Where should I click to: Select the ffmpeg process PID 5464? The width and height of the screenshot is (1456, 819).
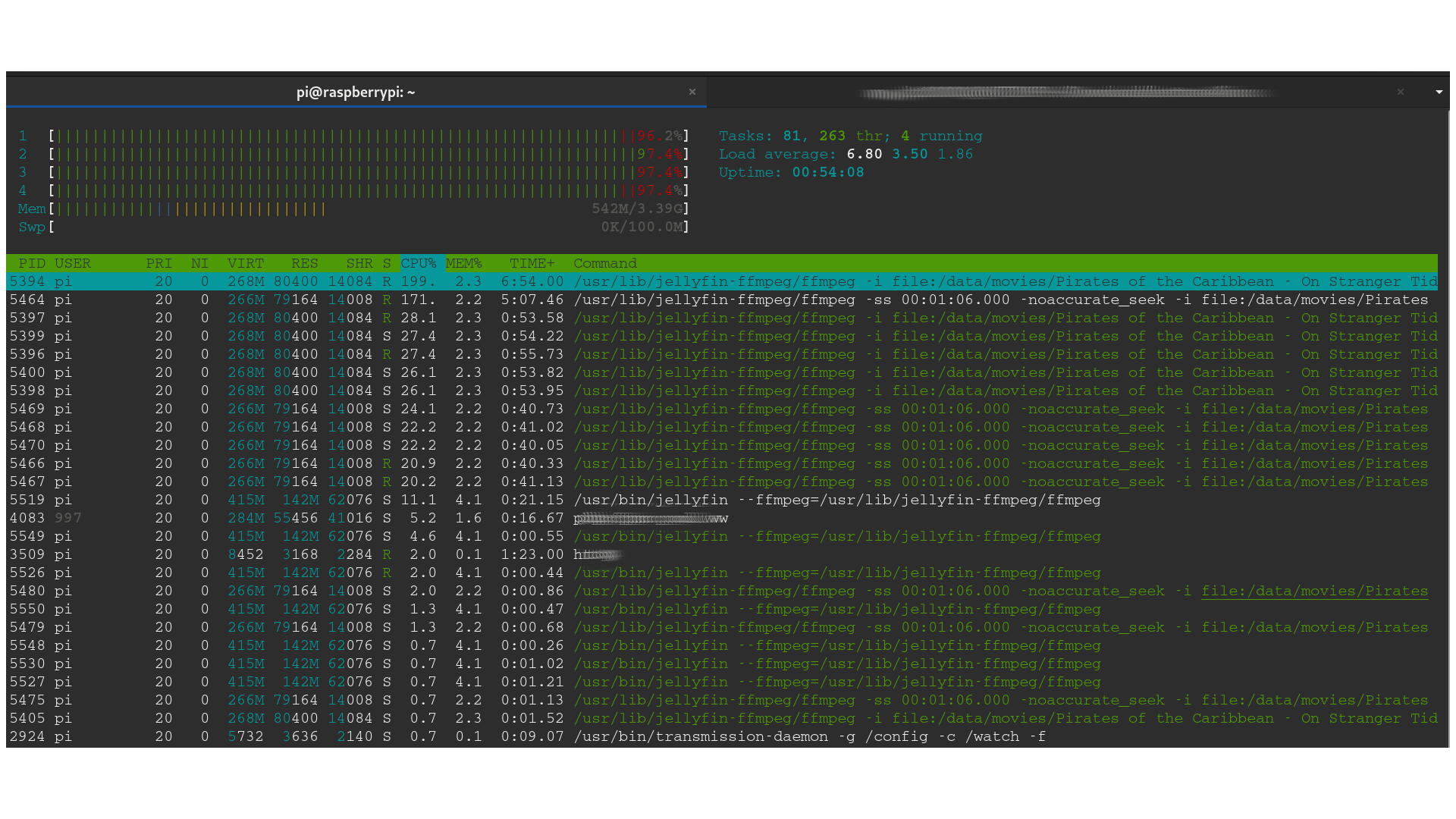coord(303,300)
